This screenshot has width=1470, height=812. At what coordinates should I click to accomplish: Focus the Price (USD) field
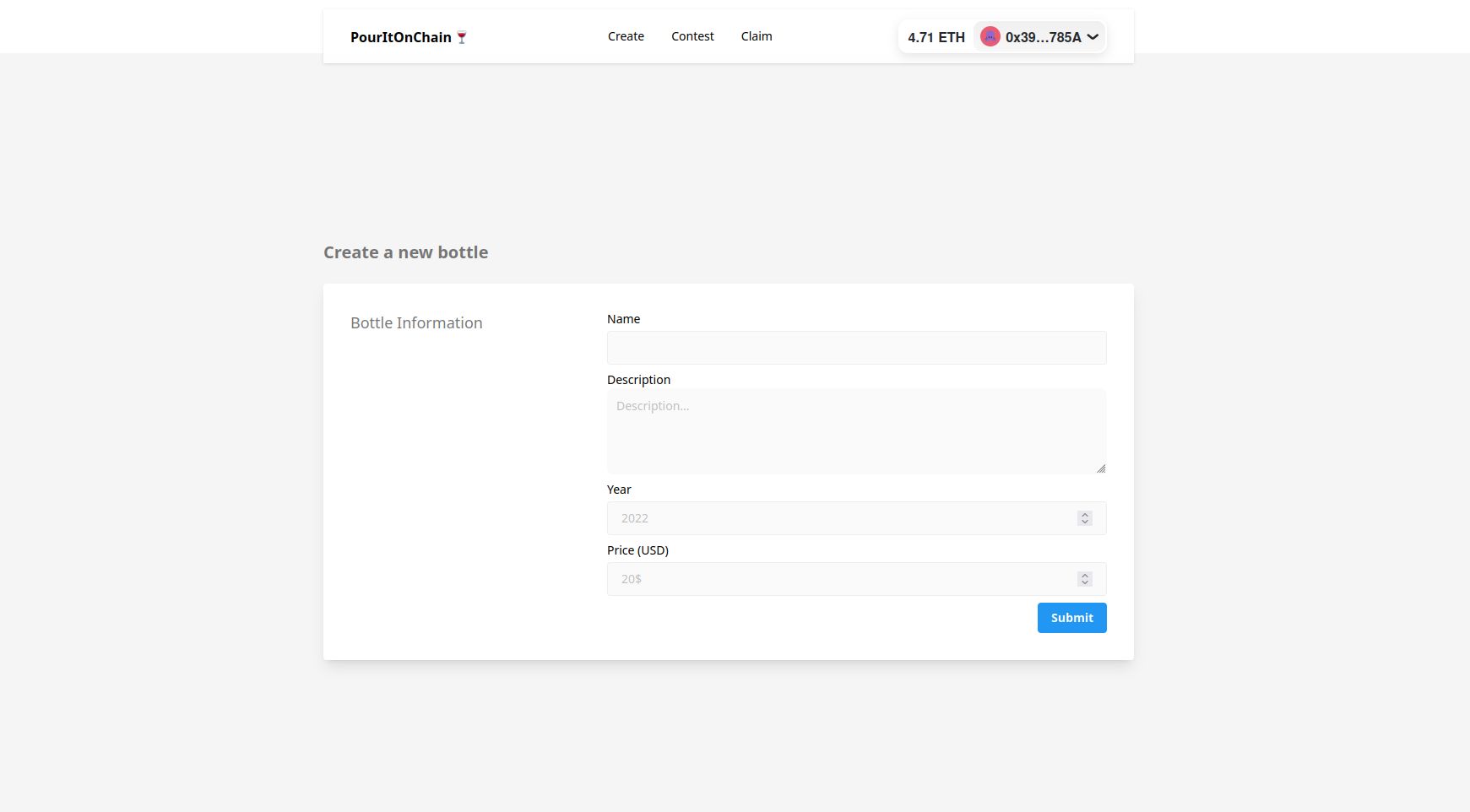[856, 579]
